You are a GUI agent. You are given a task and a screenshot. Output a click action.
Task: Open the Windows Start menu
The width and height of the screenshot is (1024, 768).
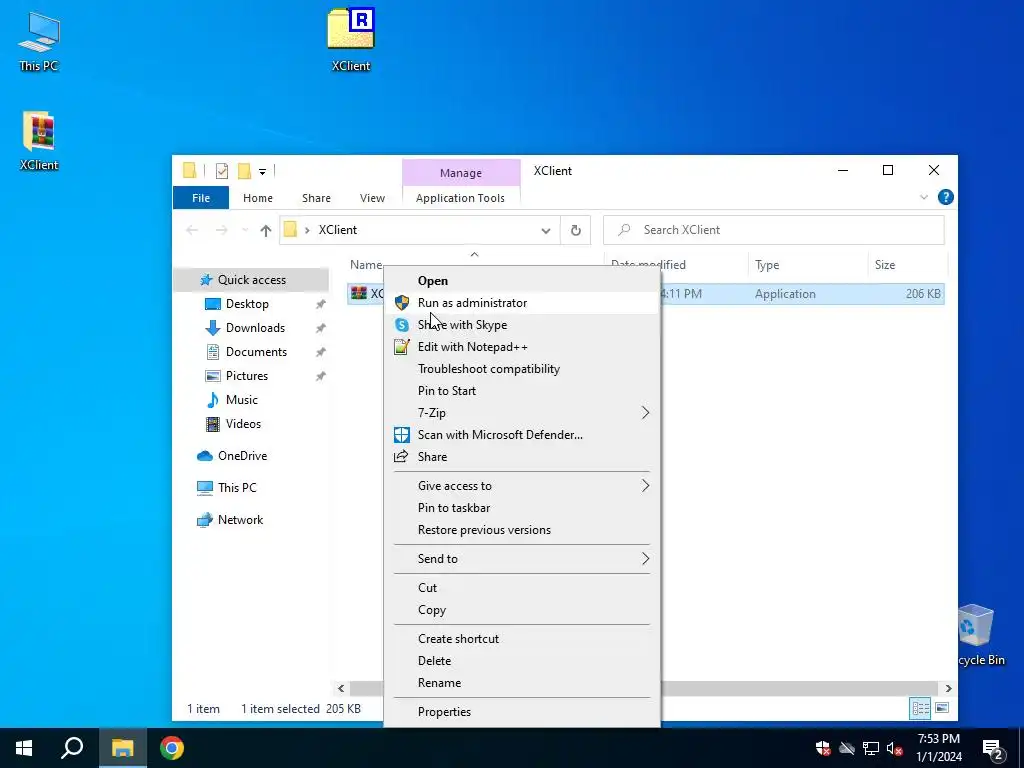point(24,748)
